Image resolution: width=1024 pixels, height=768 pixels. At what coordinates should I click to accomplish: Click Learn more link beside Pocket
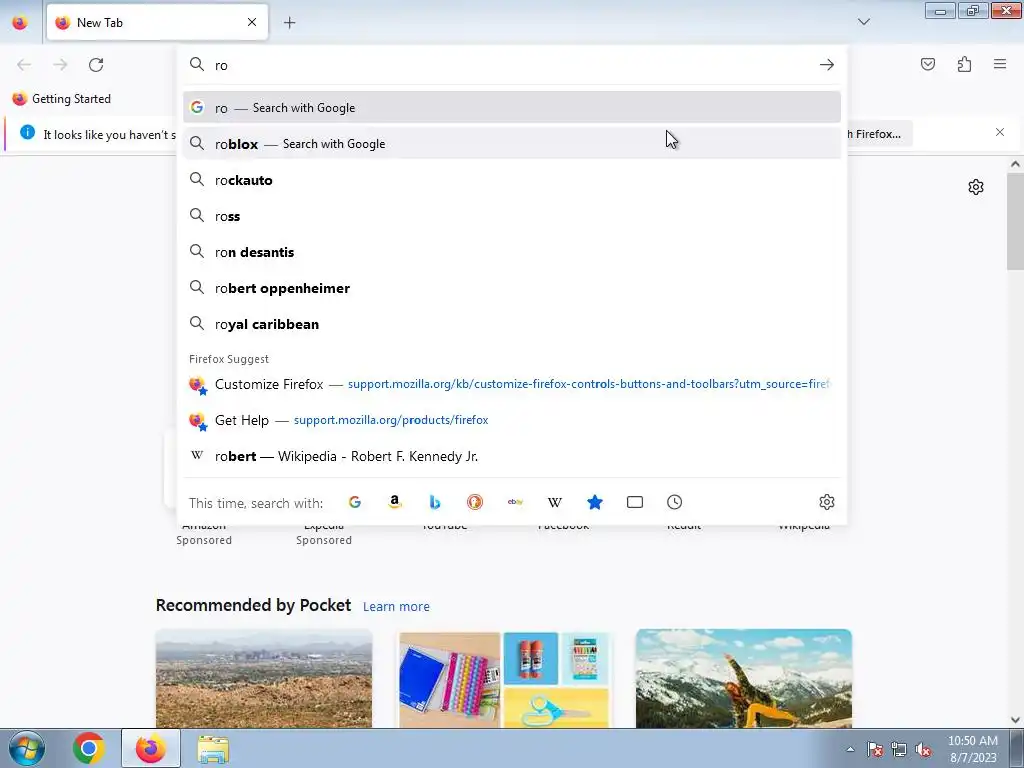point(396,607)
